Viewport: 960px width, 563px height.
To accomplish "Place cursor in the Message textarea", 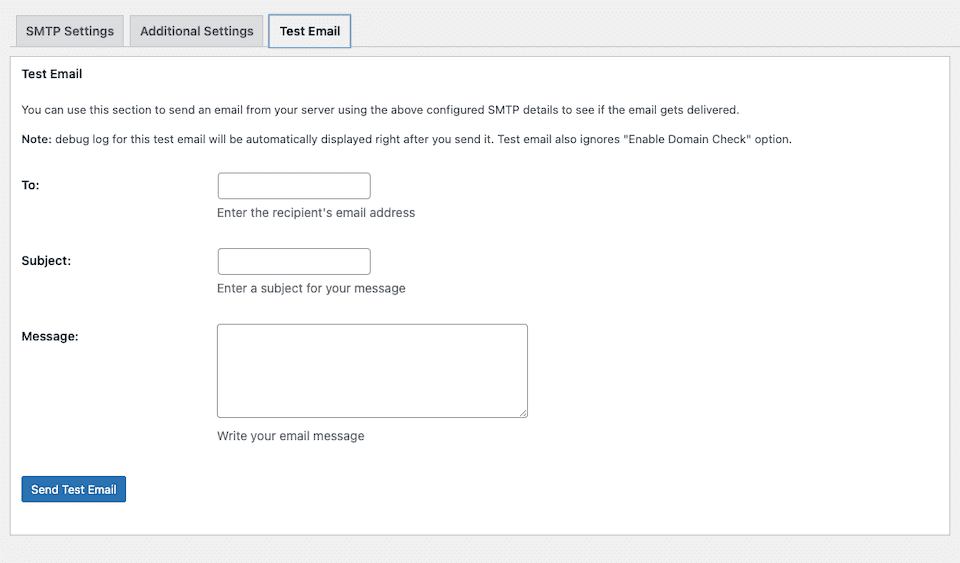I will (372, 370).
